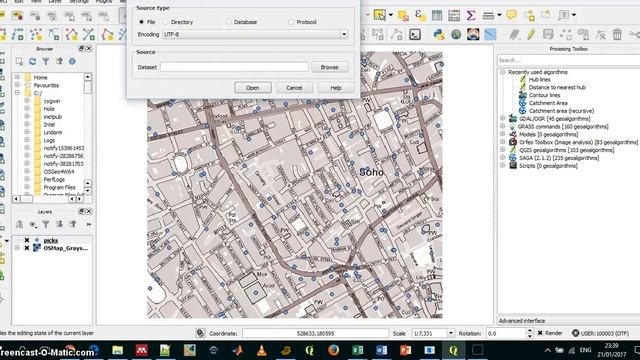Click the text annotation icon
This screenshot has height=360, width=640.
pos(564,15)
